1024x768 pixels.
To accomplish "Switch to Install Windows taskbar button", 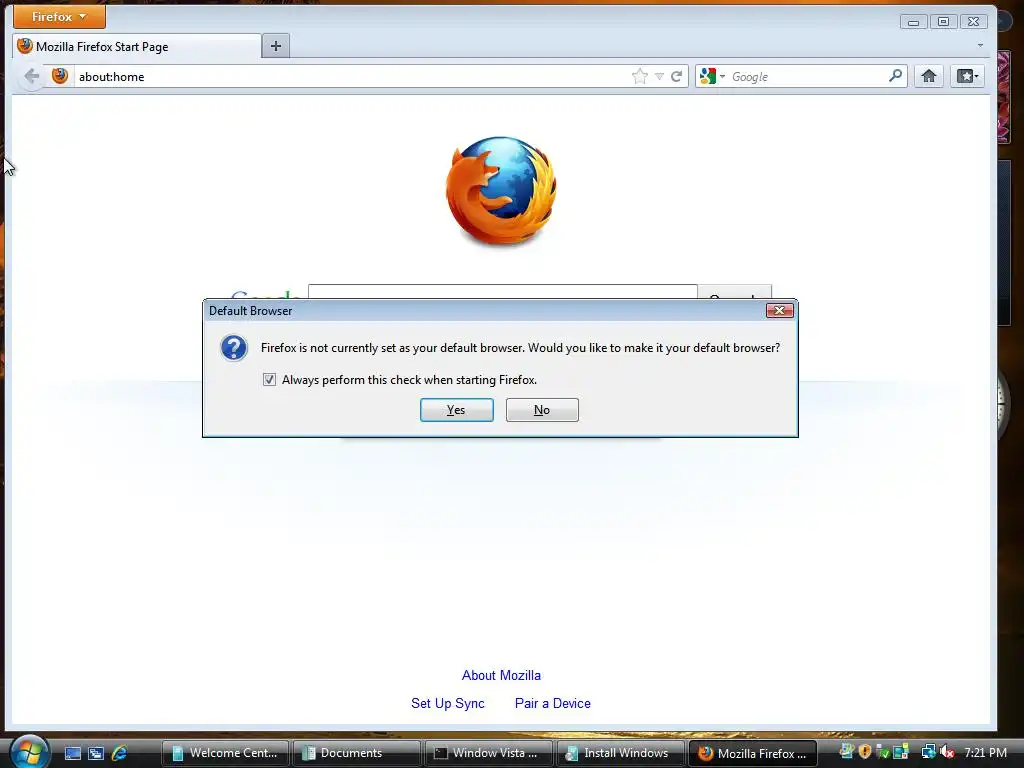I will (x=620, y=753).
